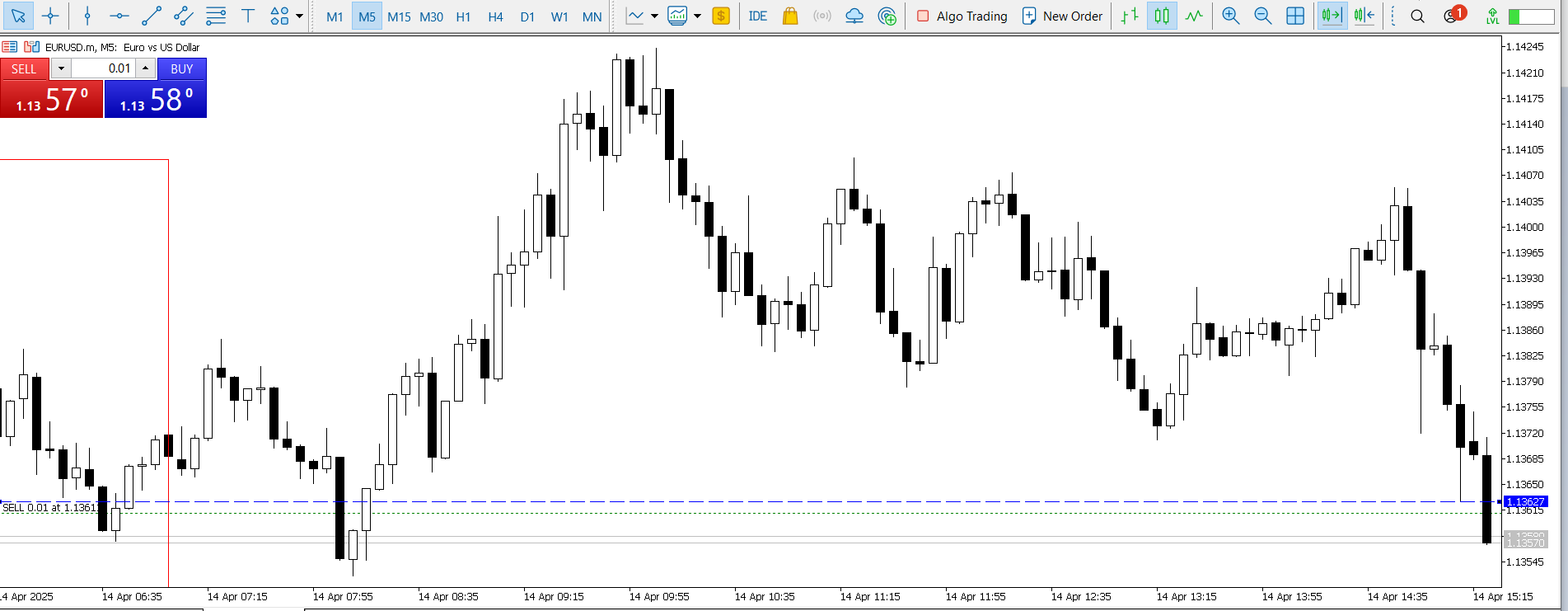Screen dimensions: 1568x611
Task: Pick the trendline drawing tool
Action: 152,16
